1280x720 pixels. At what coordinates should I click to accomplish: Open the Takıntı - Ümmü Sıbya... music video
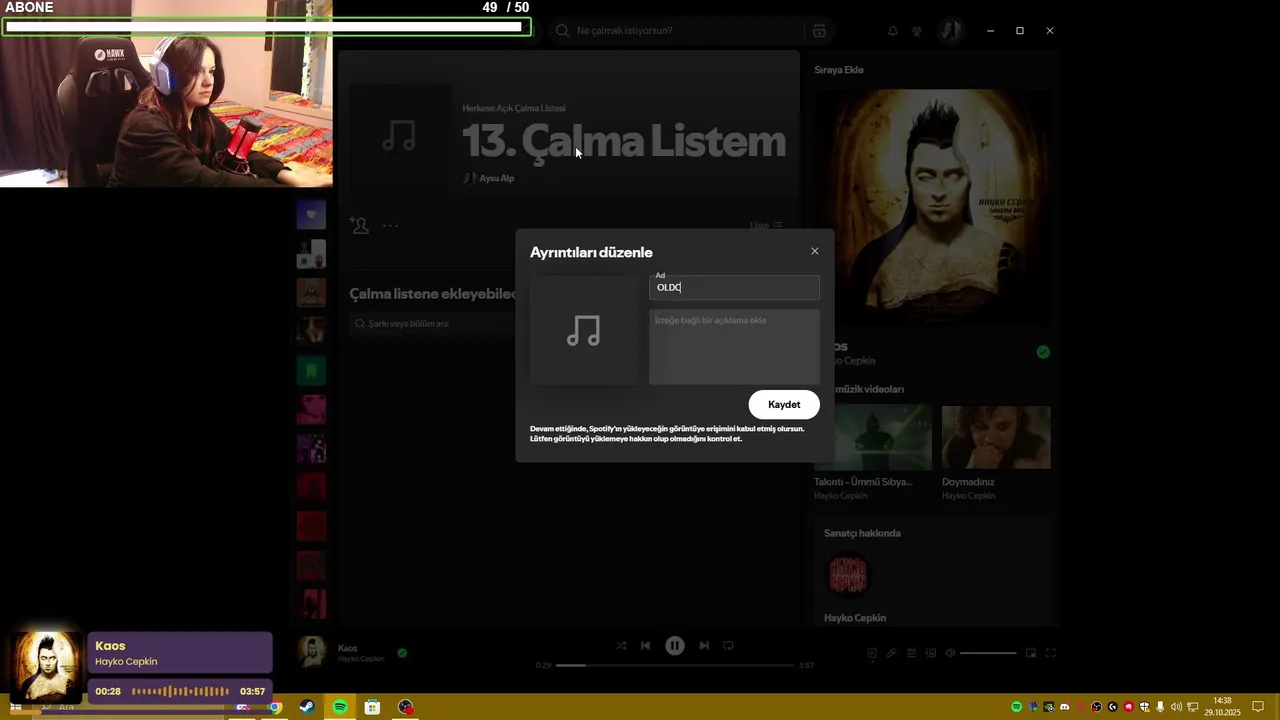(873, 437)
